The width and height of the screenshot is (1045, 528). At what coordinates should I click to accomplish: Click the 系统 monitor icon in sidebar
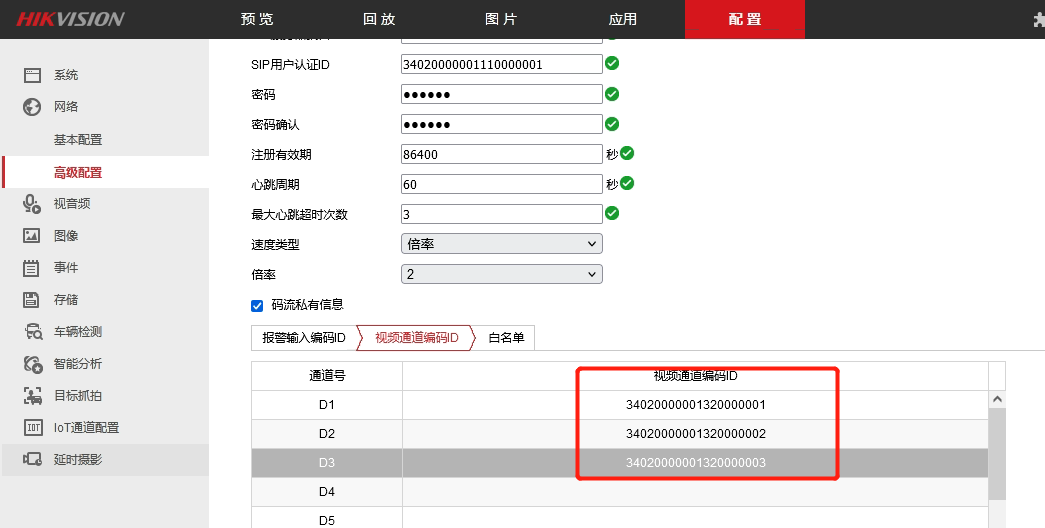(x=32, y=75)
